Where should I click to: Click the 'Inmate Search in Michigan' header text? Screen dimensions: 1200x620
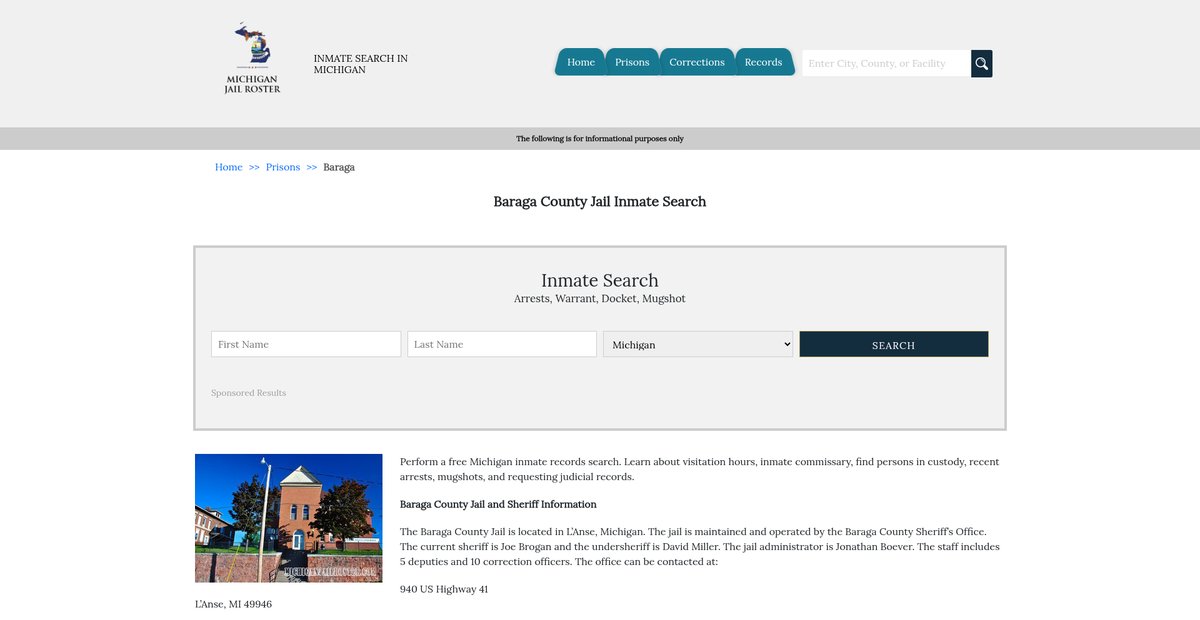click(x=361, y=64)
